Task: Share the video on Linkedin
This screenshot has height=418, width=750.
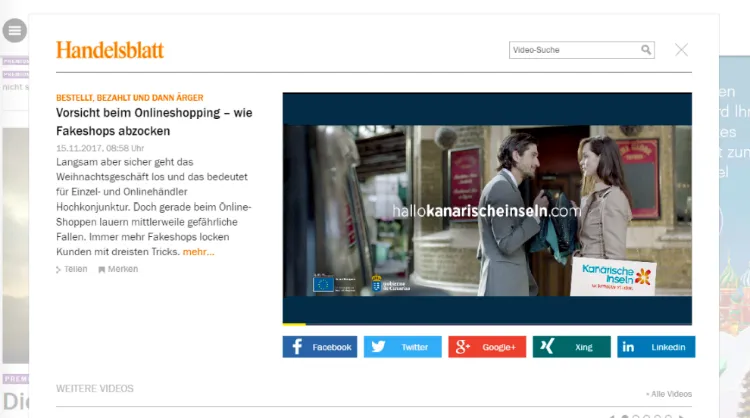Action: click(x=655, y=347)
